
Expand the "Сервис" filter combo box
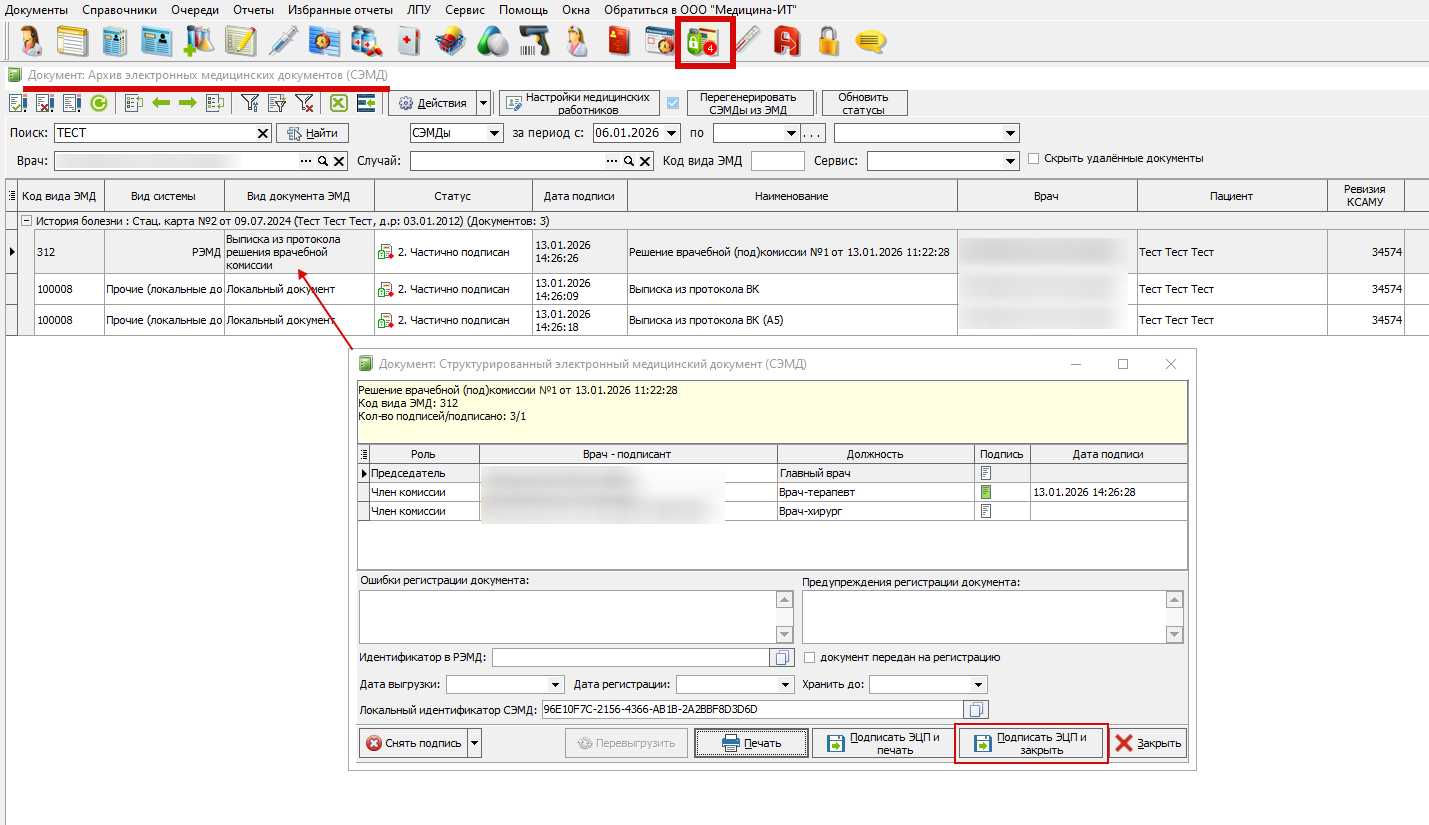pos(1010,162)
